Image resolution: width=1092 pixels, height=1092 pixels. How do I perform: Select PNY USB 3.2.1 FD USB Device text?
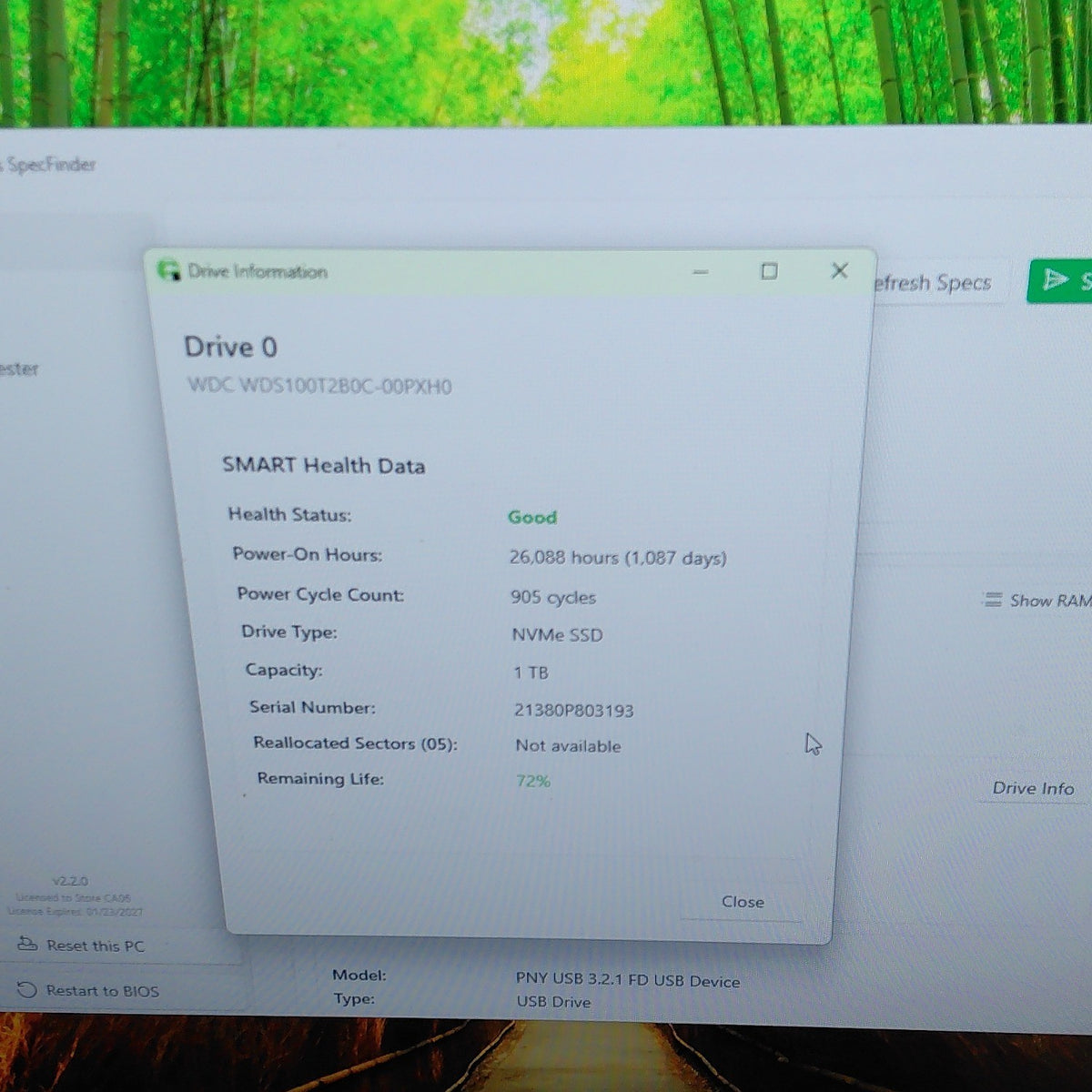(628, 981)
